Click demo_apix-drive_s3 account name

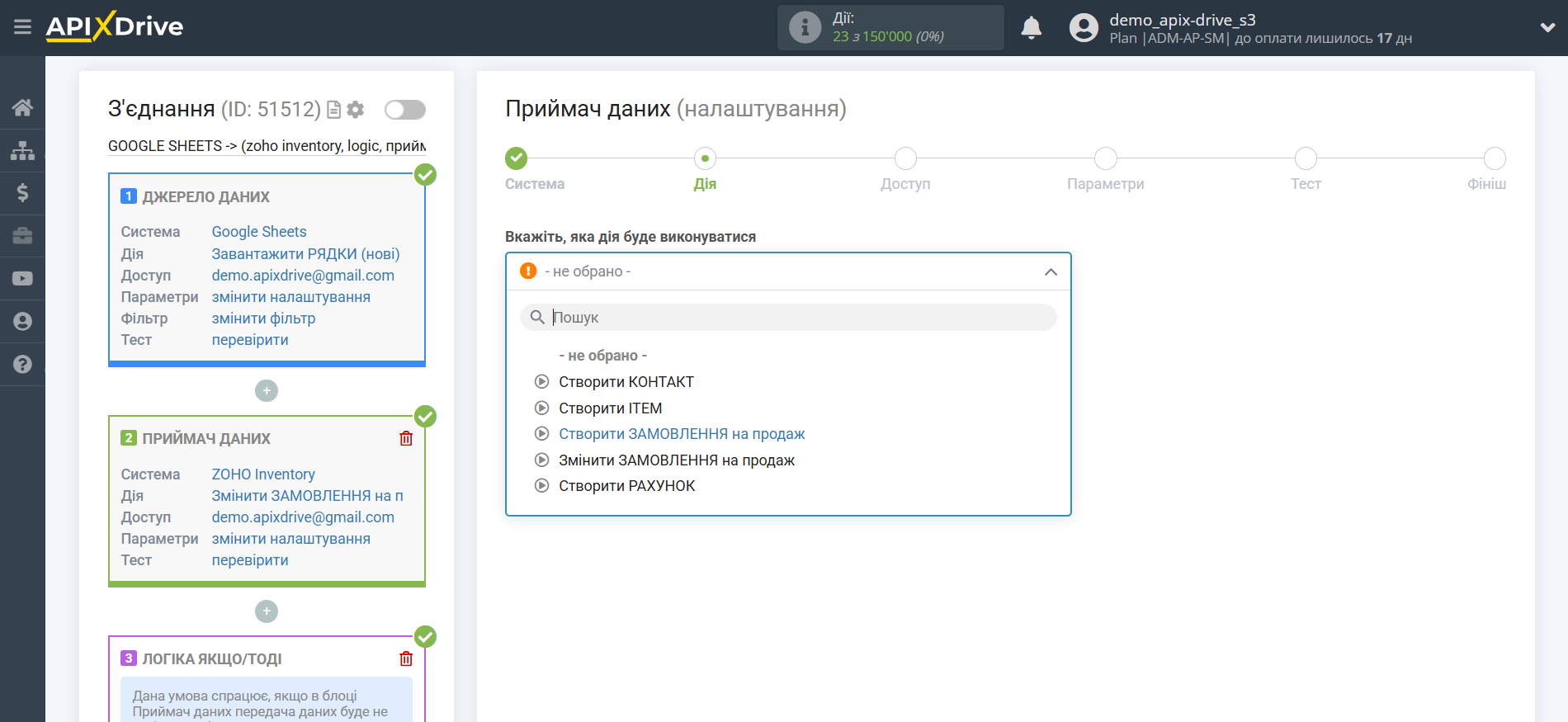(1183, 20)
